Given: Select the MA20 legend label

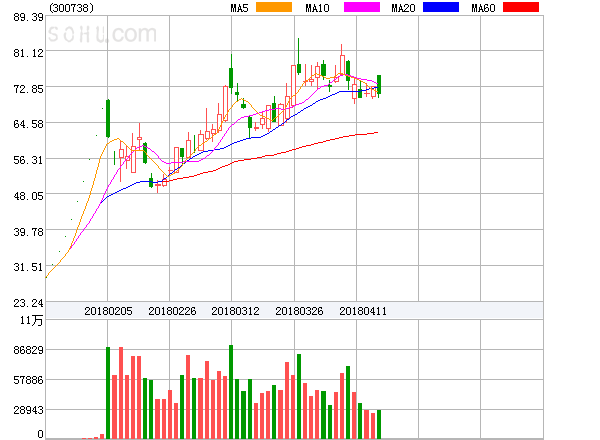Looking at the screenshot, I should pos(403,8).
